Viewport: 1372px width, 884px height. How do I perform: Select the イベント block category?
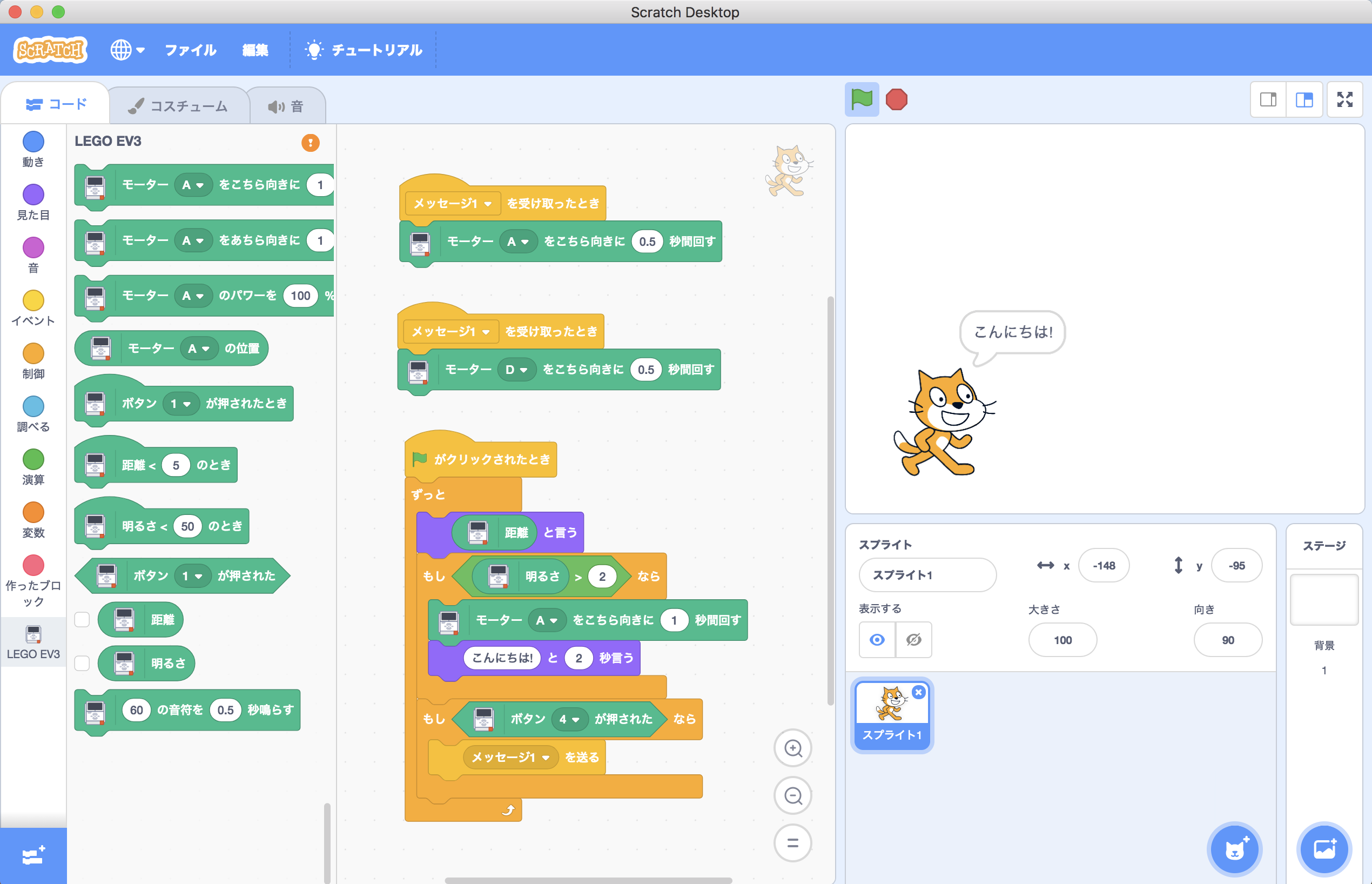pos(33,308)
